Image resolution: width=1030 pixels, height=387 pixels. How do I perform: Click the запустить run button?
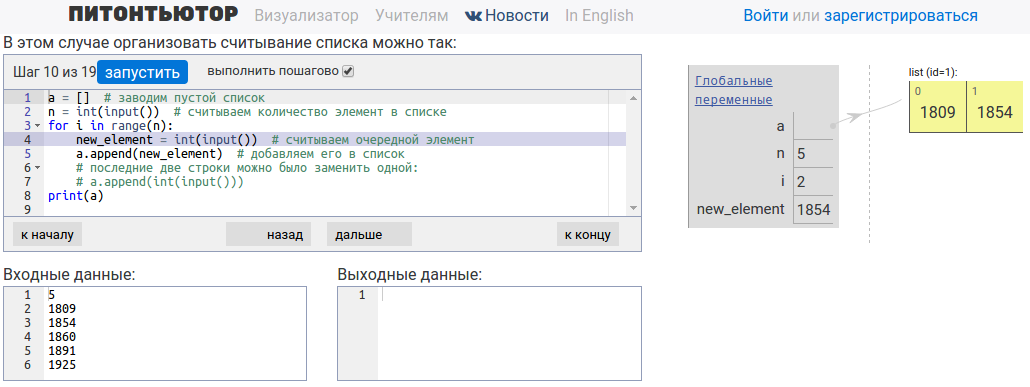pos(143,72)
